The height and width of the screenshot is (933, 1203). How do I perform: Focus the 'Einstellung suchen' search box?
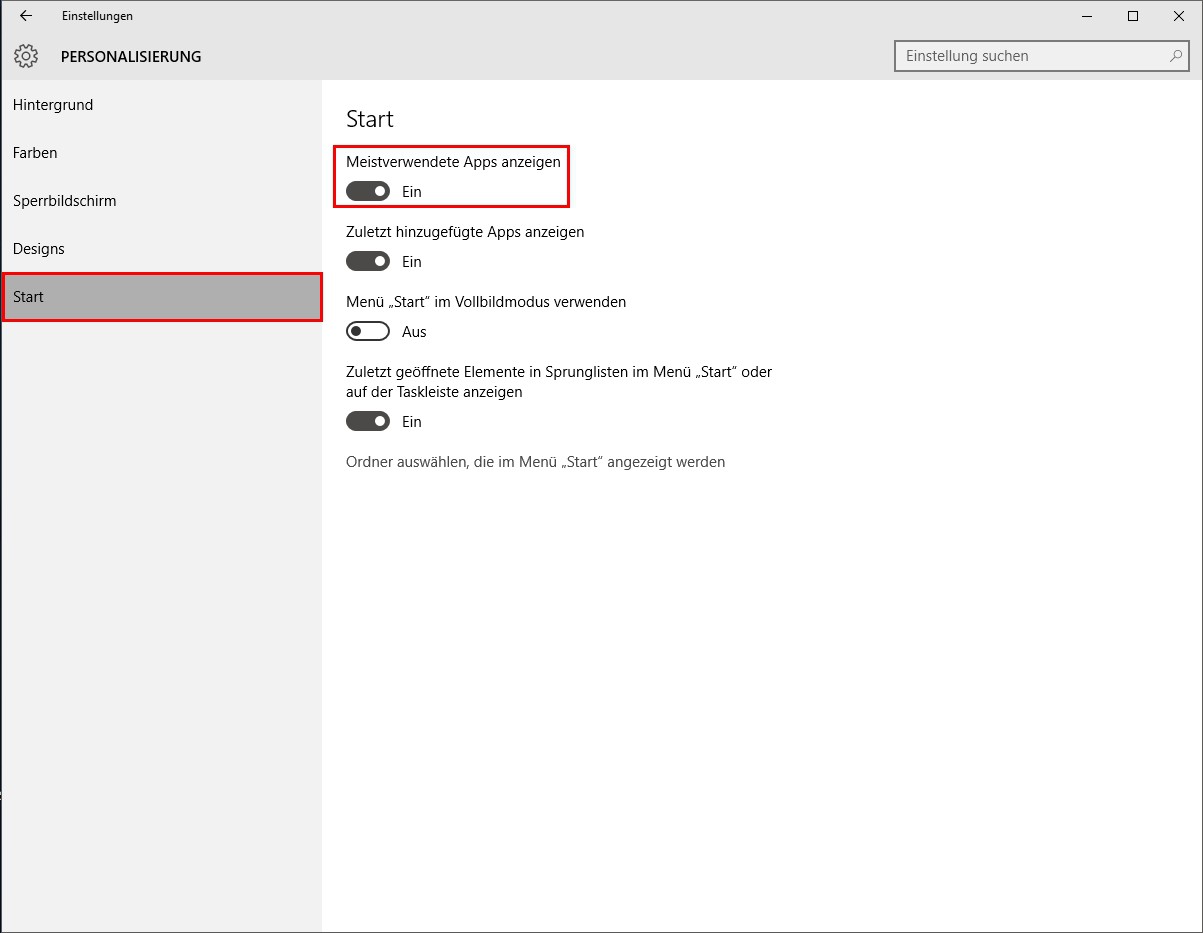point(1030,56)
